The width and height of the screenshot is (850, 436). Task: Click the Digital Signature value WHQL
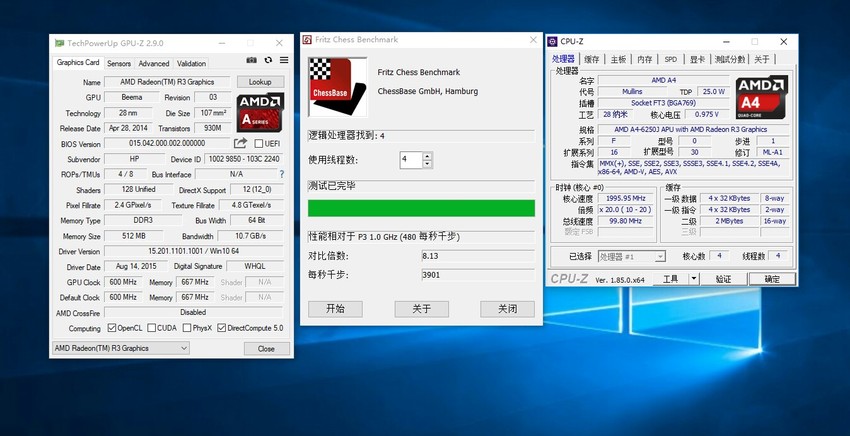[255, 266]
